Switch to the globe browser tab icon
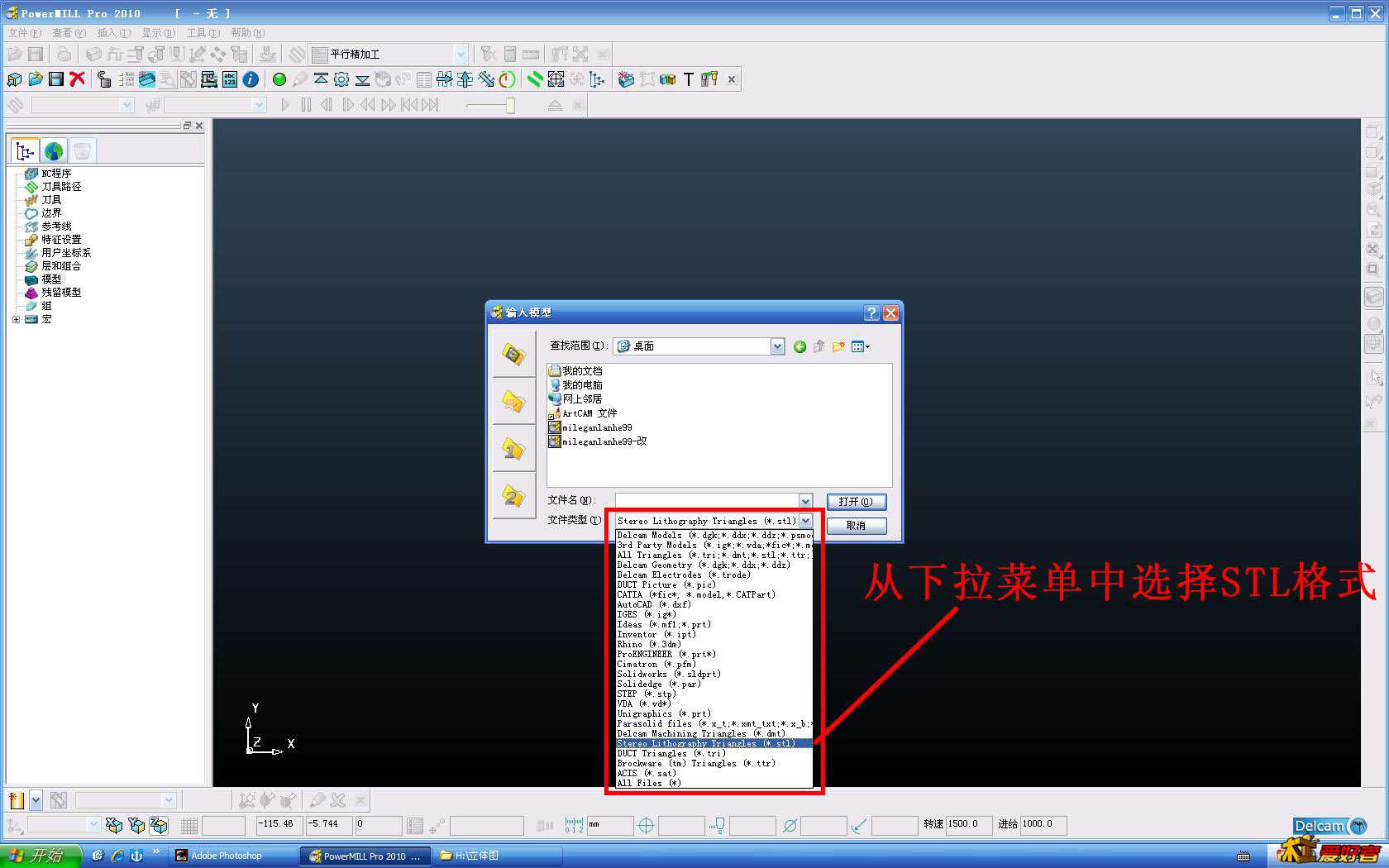Viewport: 1389px width, 868px height. pos(54,151)
